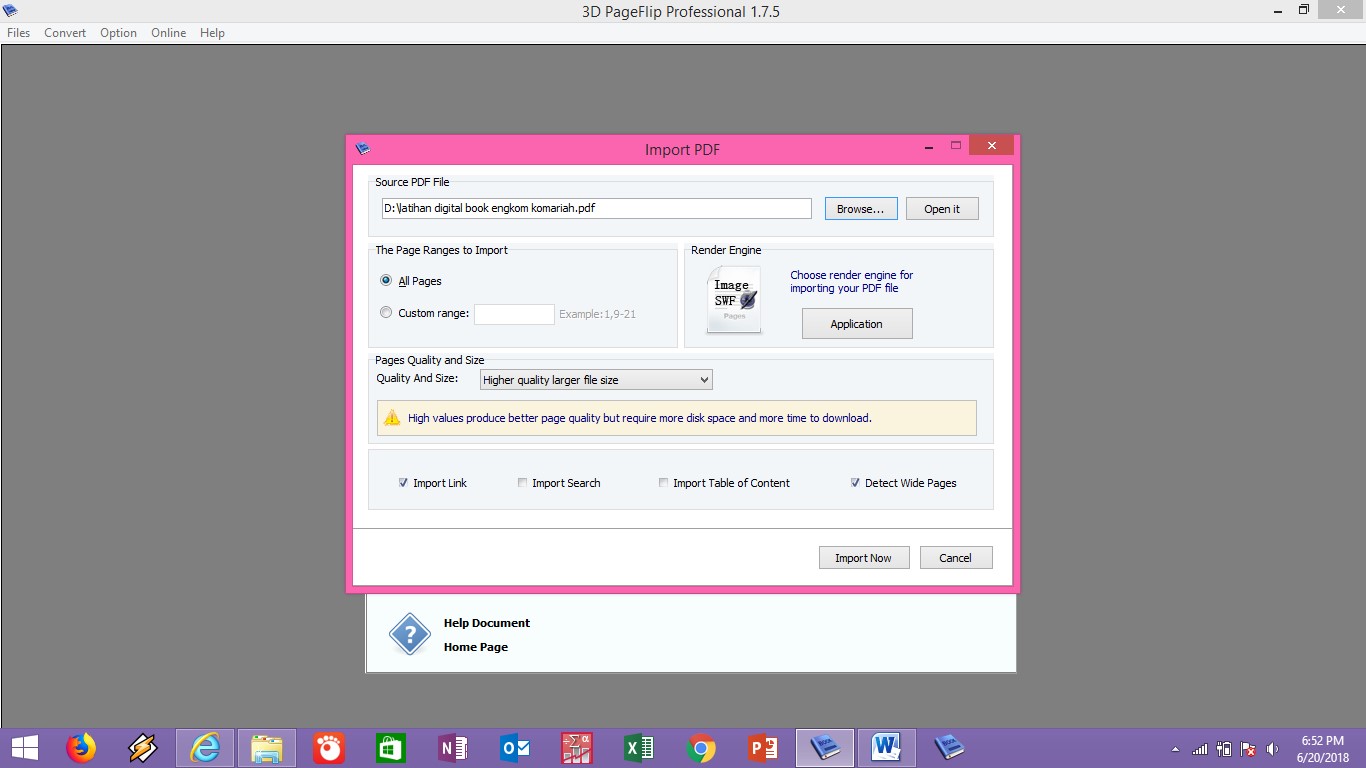Viewport: 1366px width, 768px height.
Task: Open Excel from the taskbar
Action: tap(639, 748)
